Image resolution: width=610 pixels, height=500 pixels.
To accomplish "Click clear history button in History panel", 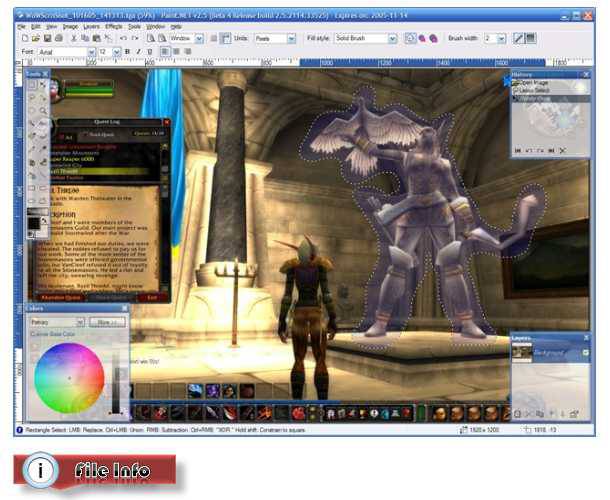I will (x=562, y=151).
